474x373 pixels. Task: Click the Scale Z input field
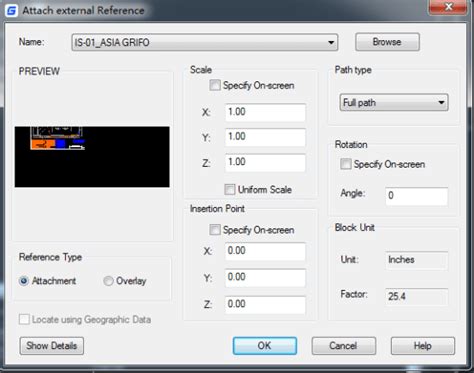(265, 163)
